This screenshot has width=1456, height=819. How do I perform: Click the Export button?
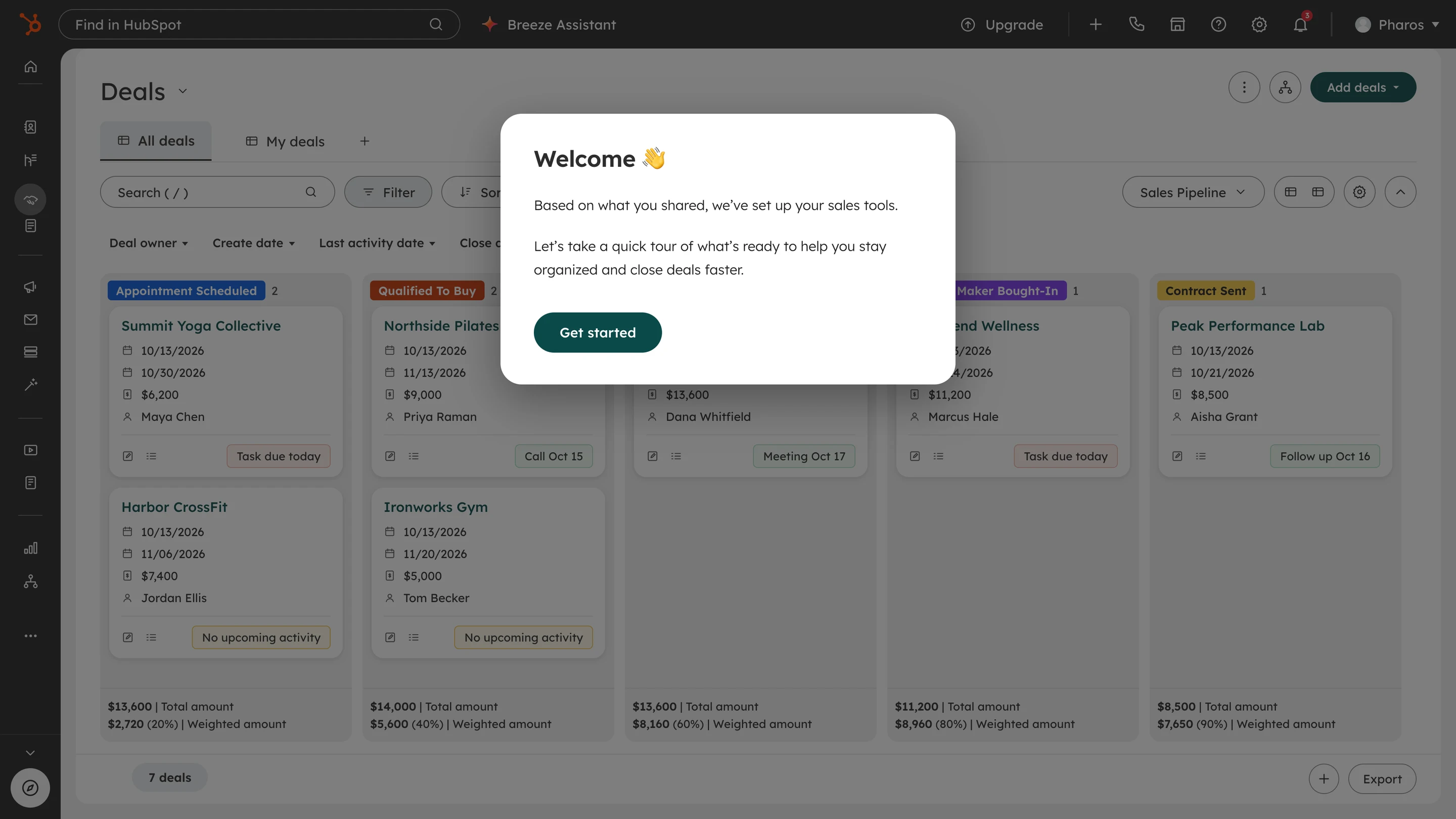(x=1382, y=779)
